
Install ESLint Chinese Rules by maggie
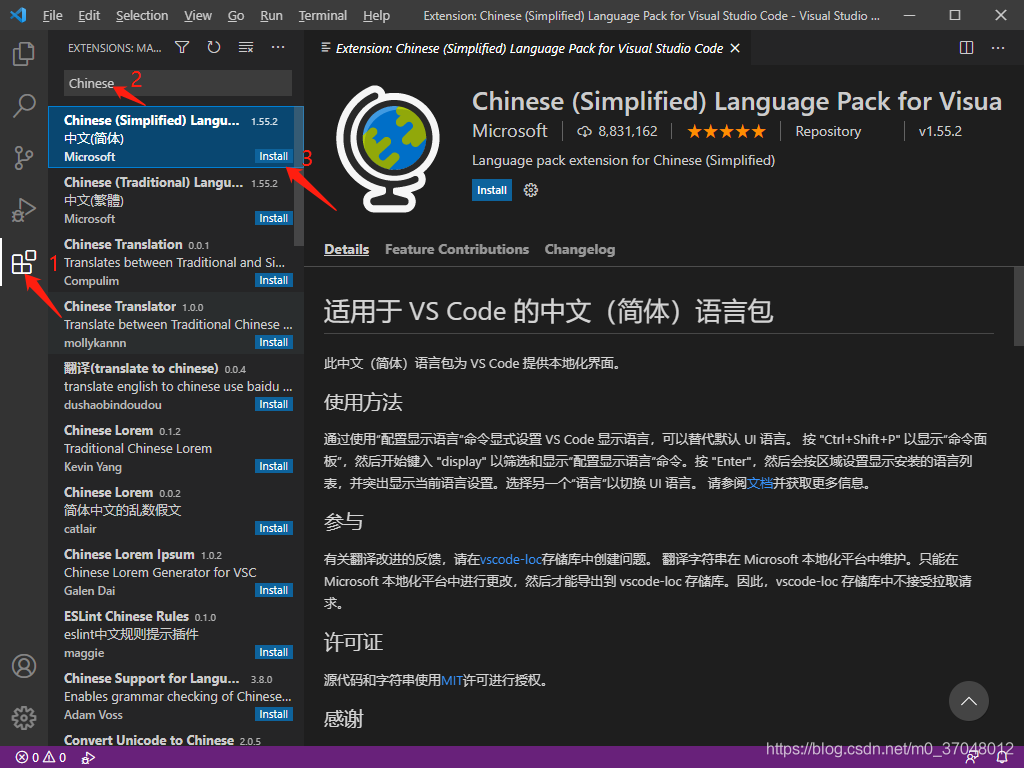coord(273,652)
